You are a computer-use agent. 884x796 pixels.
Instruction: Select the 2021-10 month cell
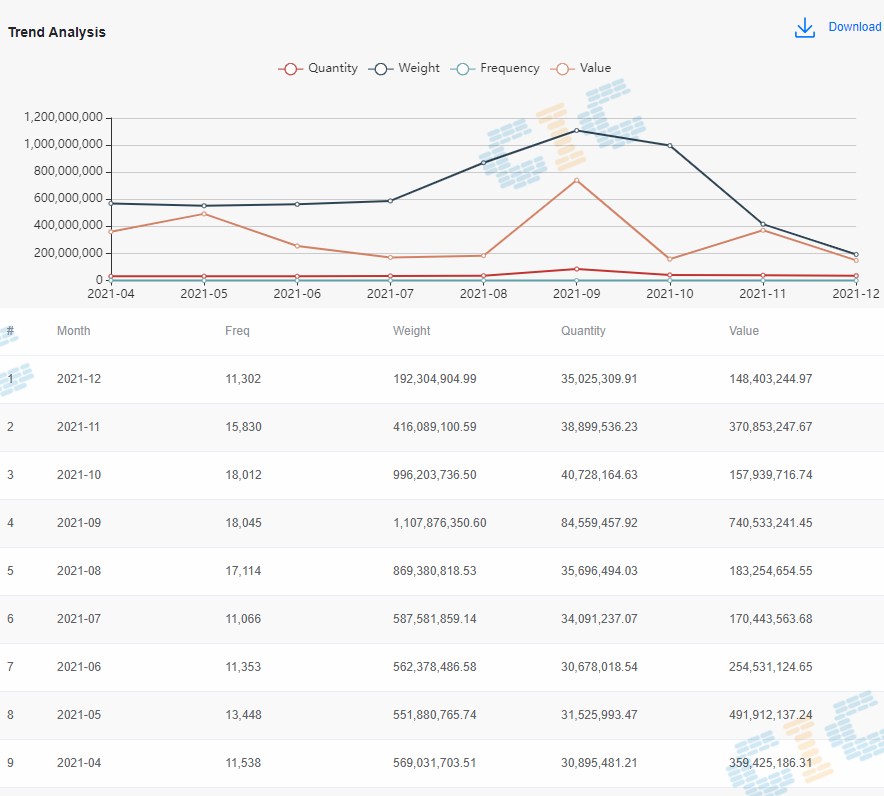pyautogui.click(x=79, y=475)
